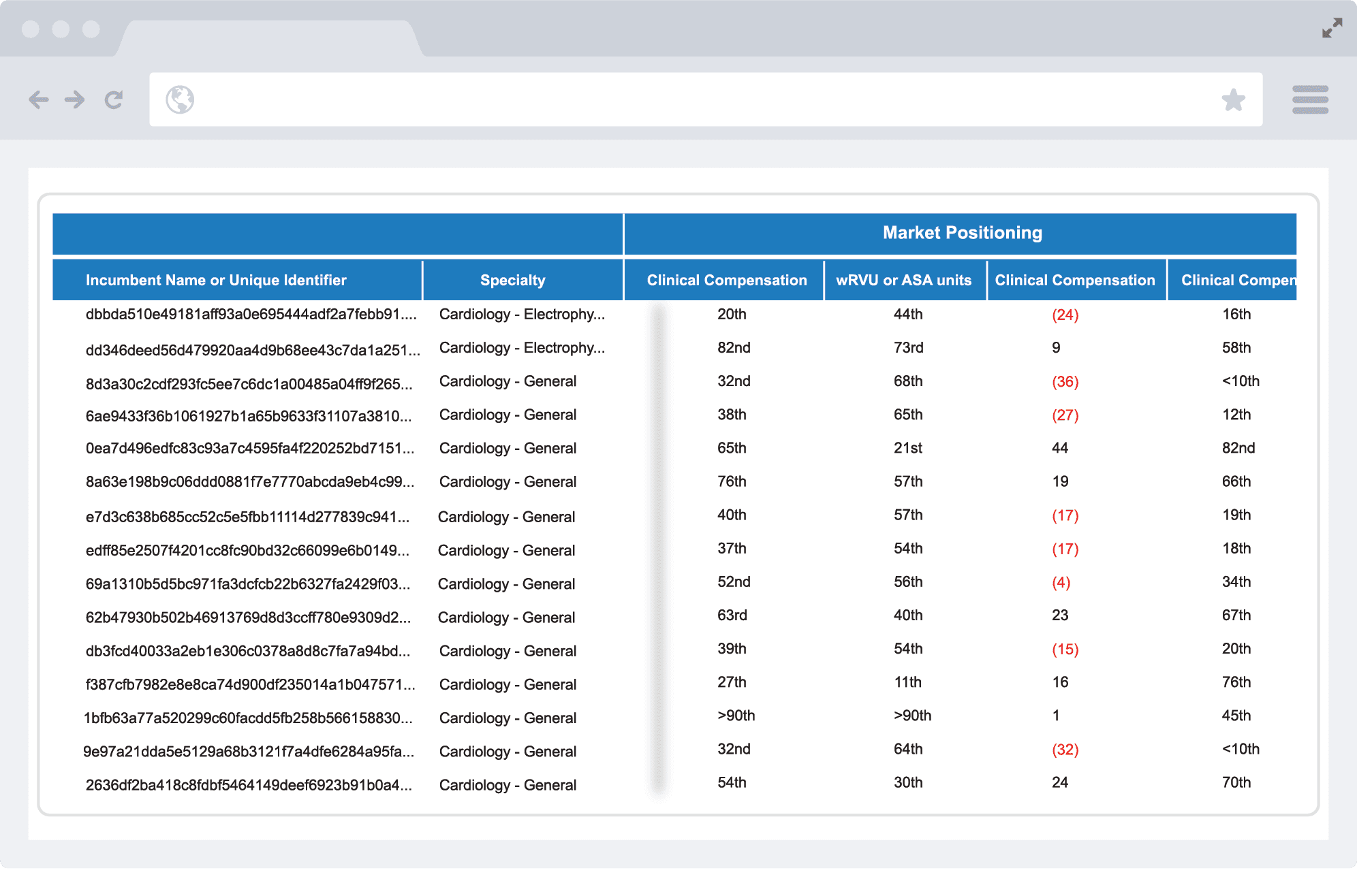Click the >90th Clinical Compensation cell
Viewport: 1357px width, 896px height.
pos(736,716)
